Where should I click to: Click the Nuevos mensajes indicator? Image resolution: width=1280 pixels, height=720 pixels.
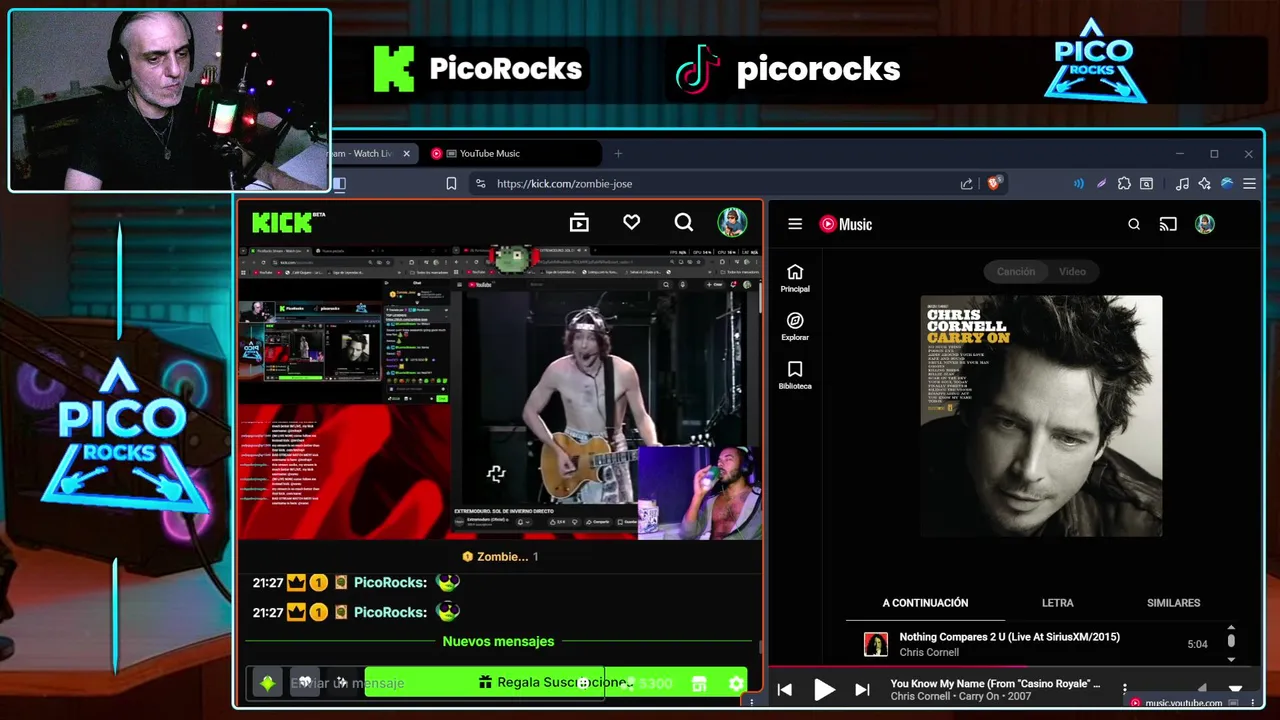click(x=498, y=641)
